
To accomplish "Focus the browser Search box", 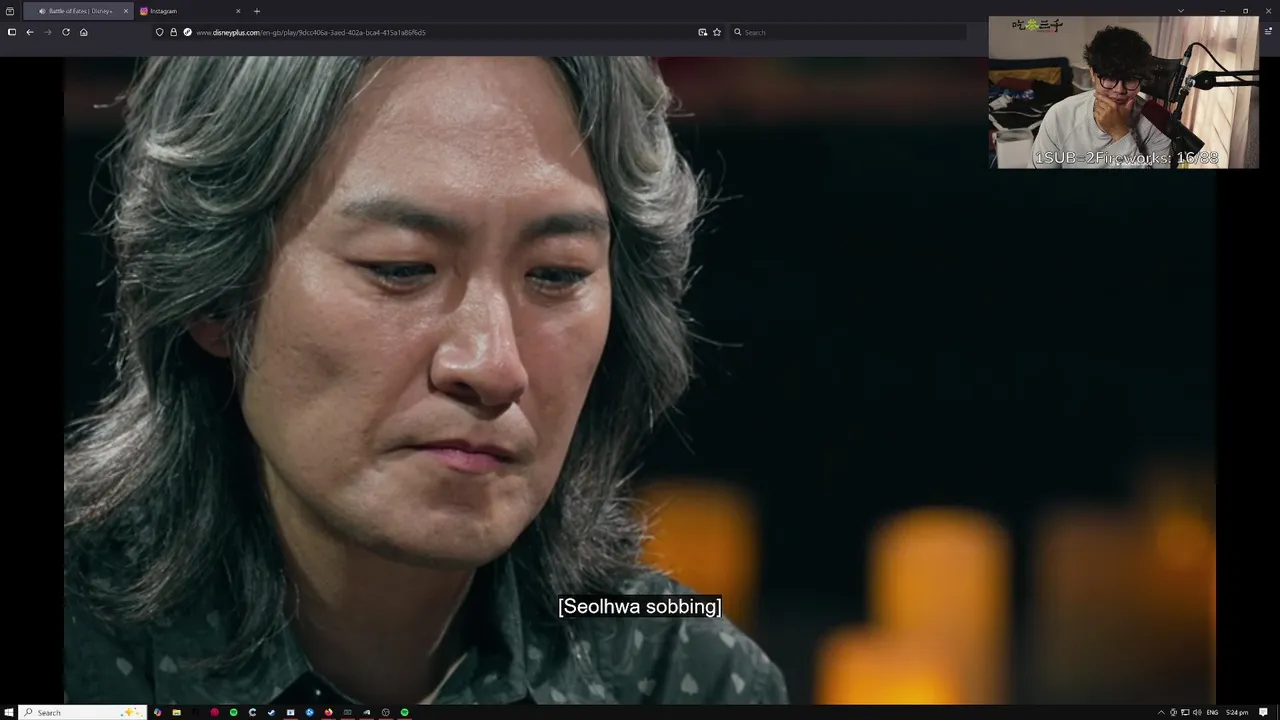I will point(848,32).
